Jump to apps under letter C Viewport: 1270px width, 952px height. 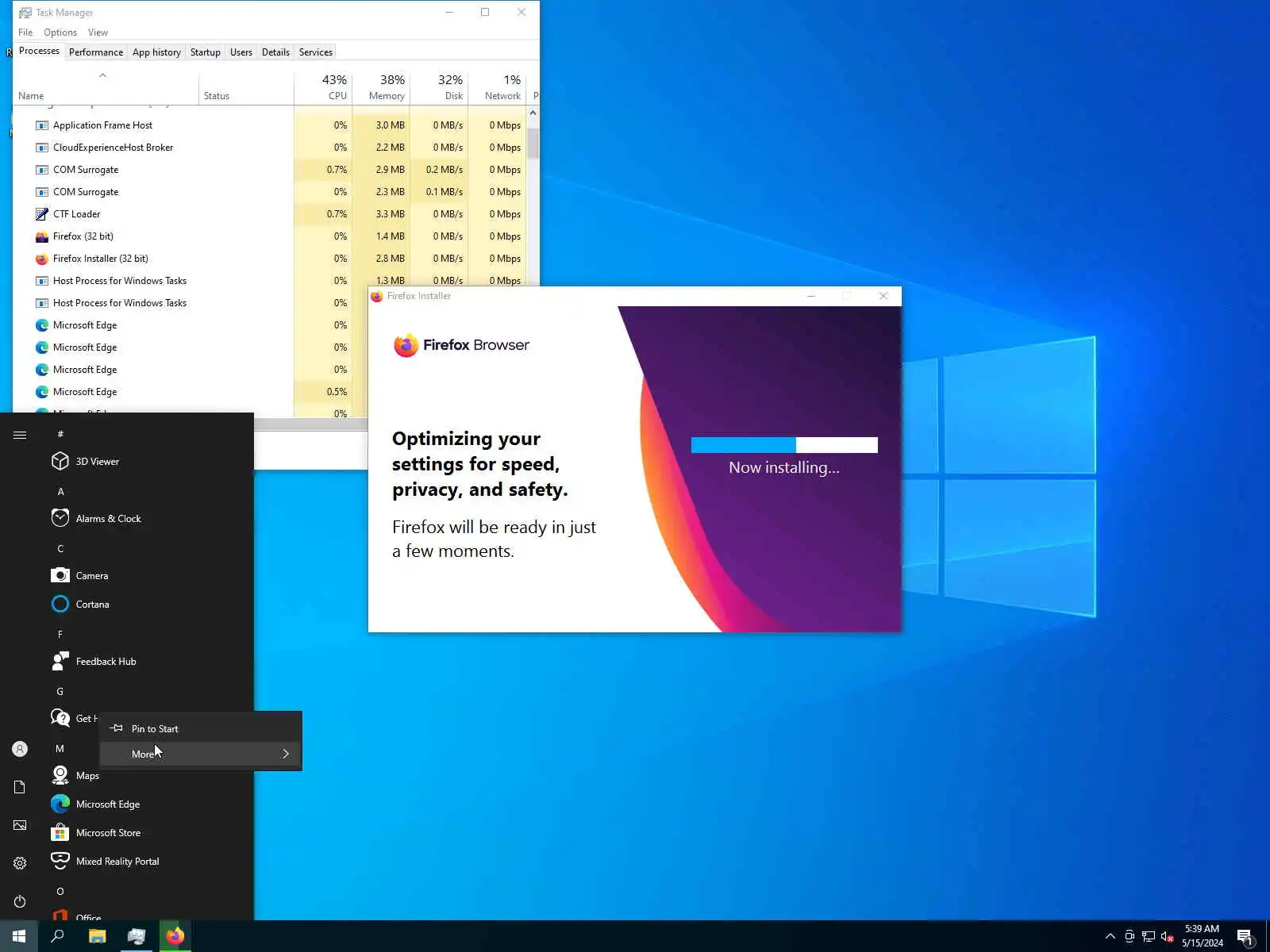pyautogui.click(x=60, y=549)
